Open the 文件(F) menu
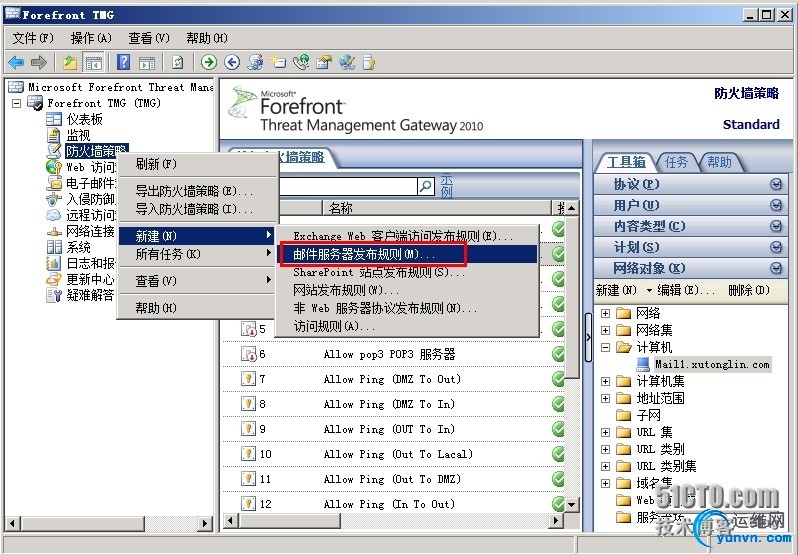This screenshot has width=798, height=555. click(33, 38)
